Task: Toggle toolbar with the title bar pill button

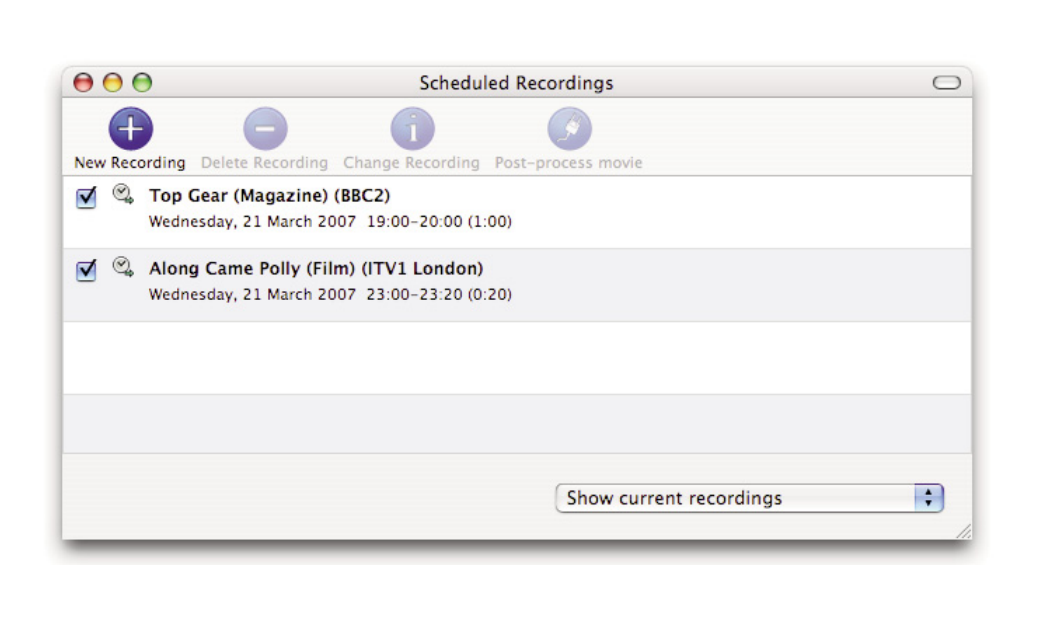Action: point(946,83)
